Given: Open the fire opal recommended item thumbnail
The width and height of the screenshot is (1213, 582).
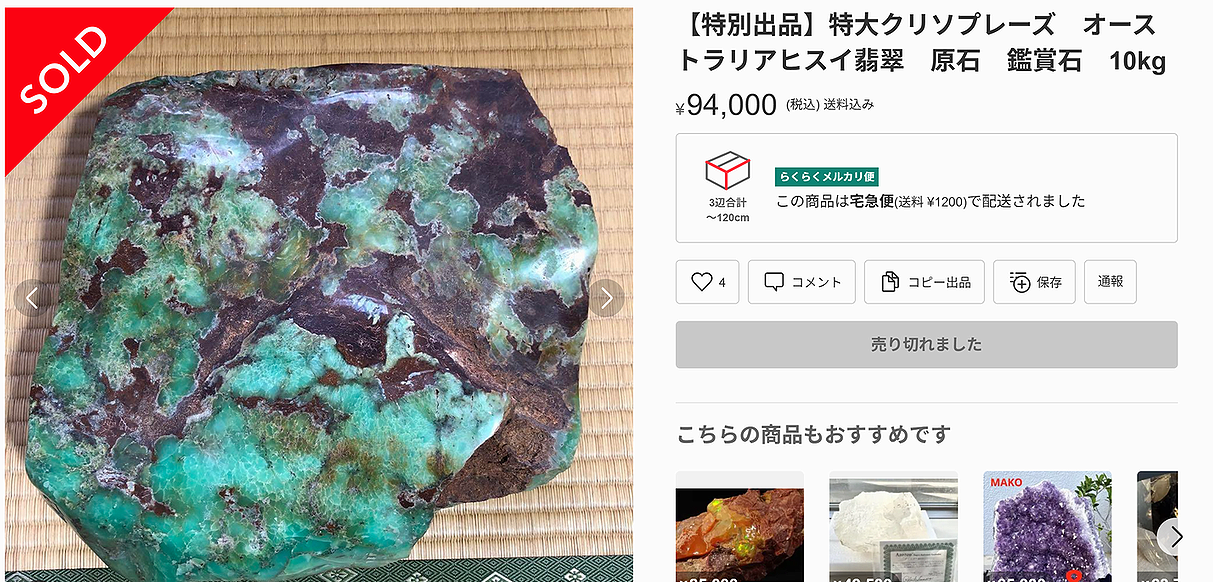Looking at the screenshot, I should (740, 527).
